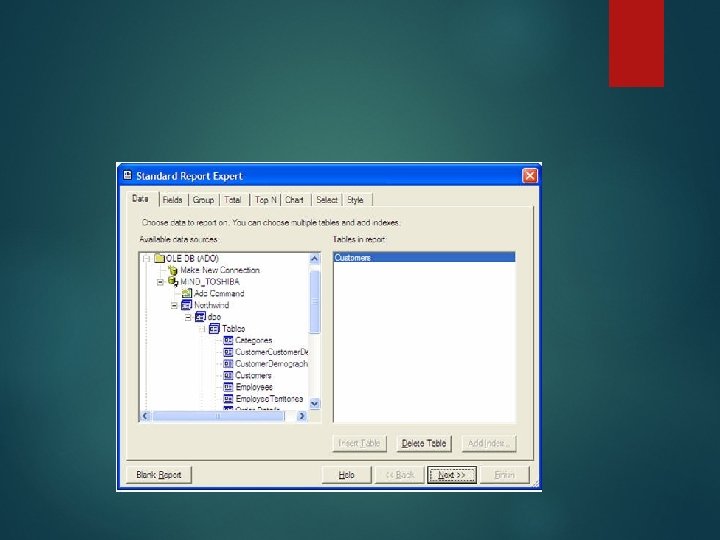Switch to the Fields tab

point(173,200)
